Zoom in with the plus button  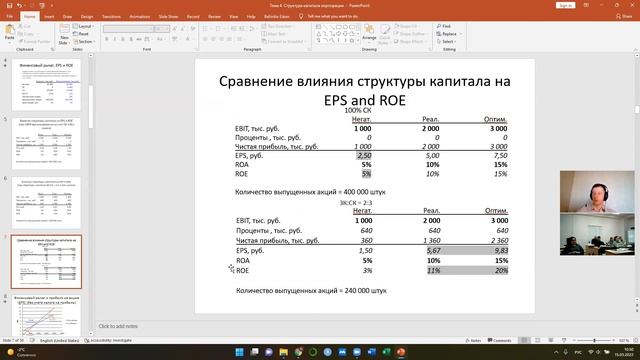click(614, 340)
